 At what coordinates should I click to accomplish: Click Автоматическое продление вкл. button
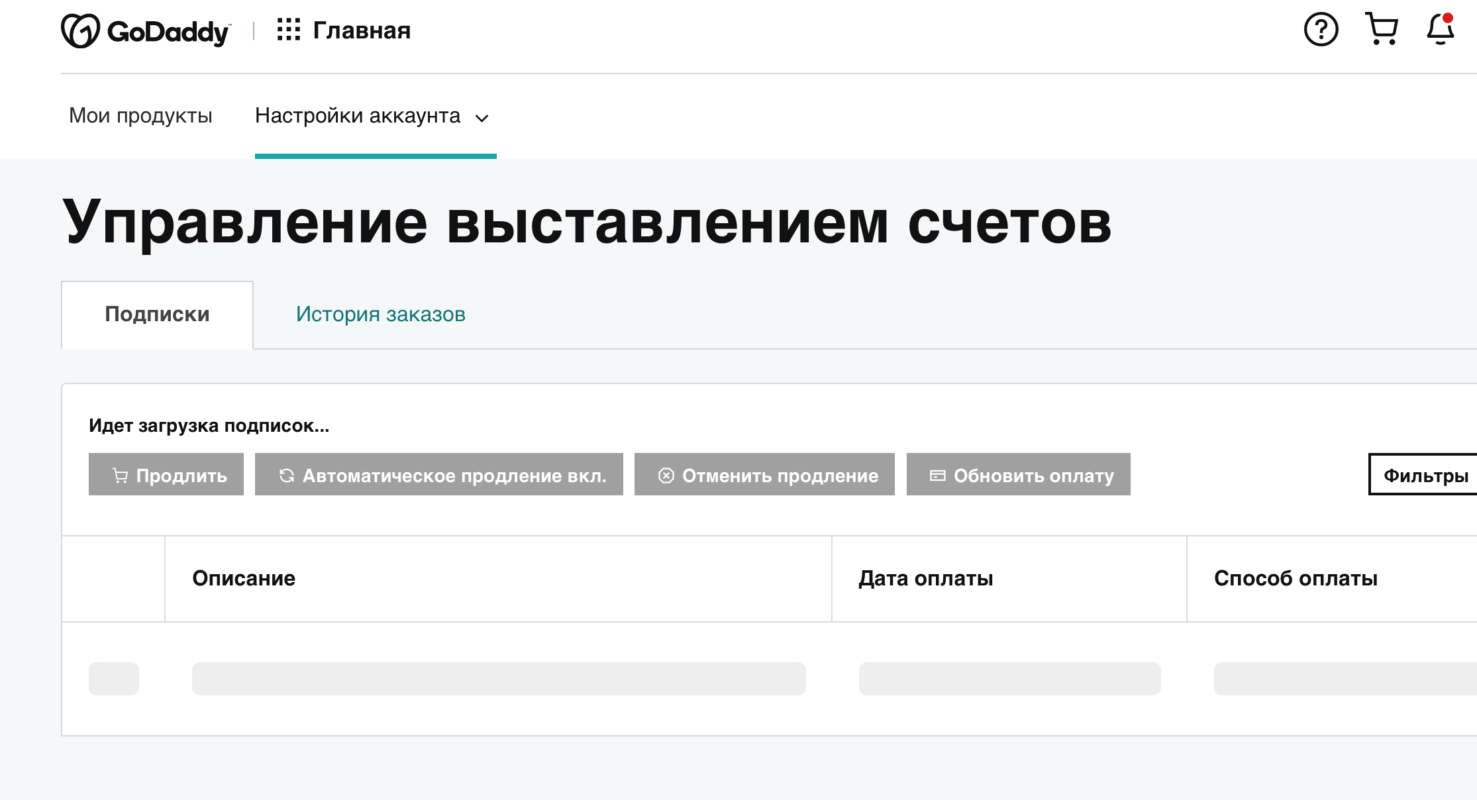(439, 475)
